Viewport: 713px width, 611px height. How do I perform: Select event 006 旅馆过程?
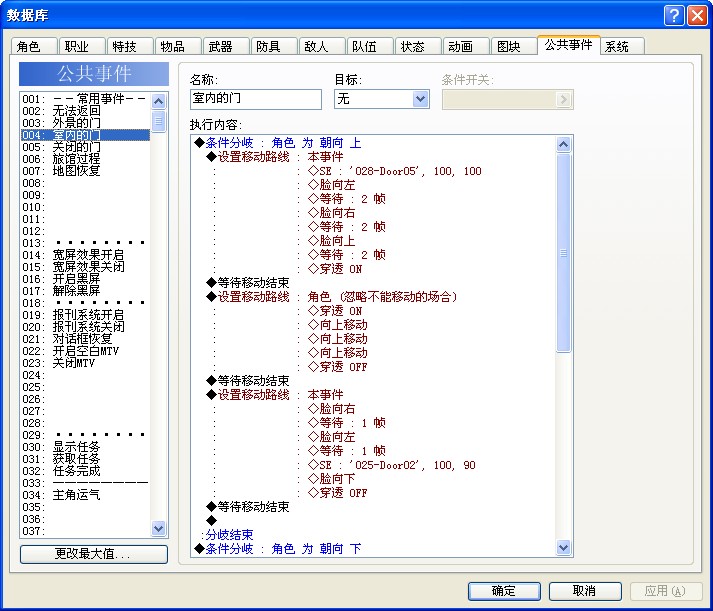pos(85,159)
